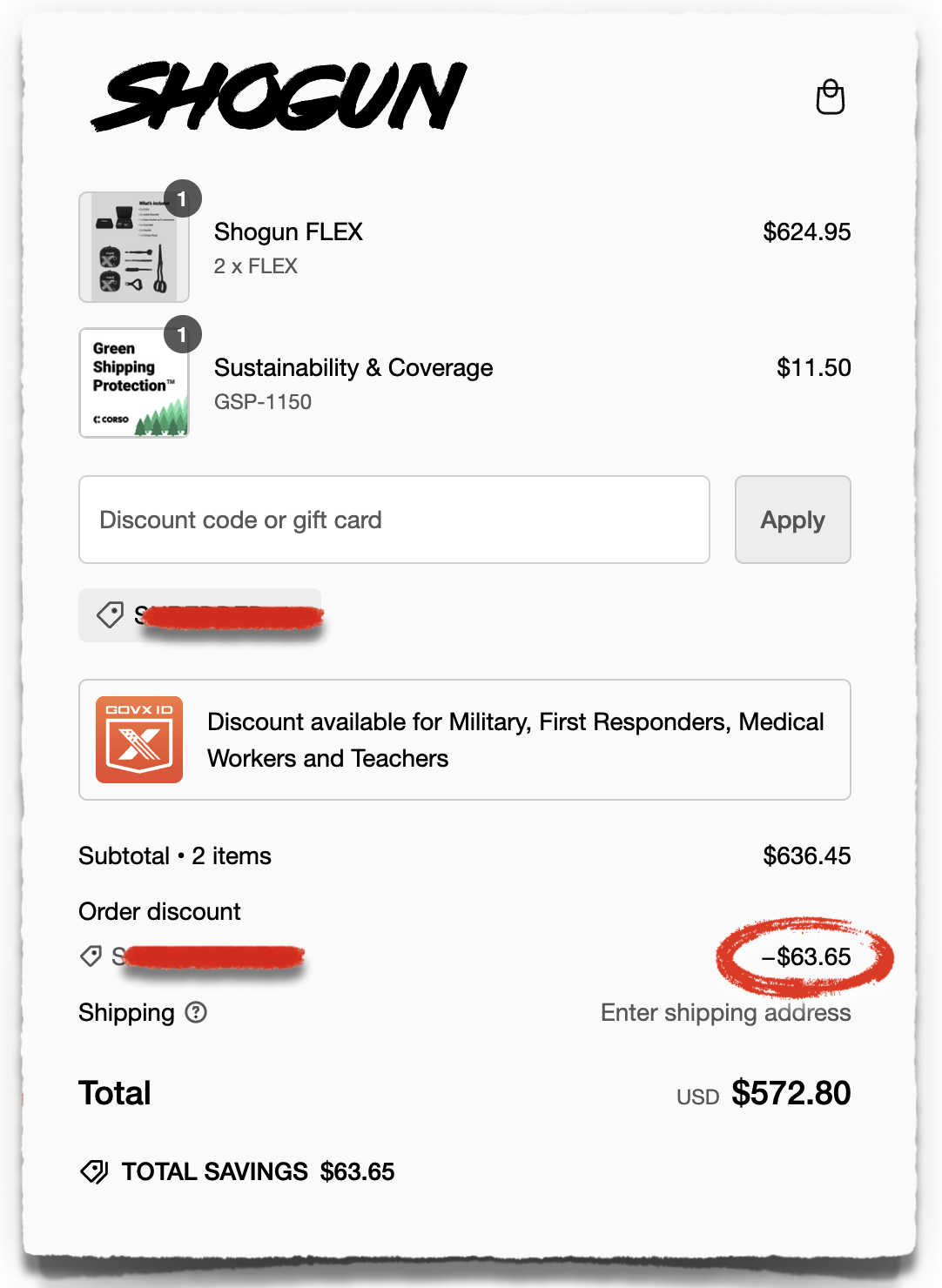Screen dimensions: 942x1288
Task: Click the circled discount amount
Action: (804, 956)
